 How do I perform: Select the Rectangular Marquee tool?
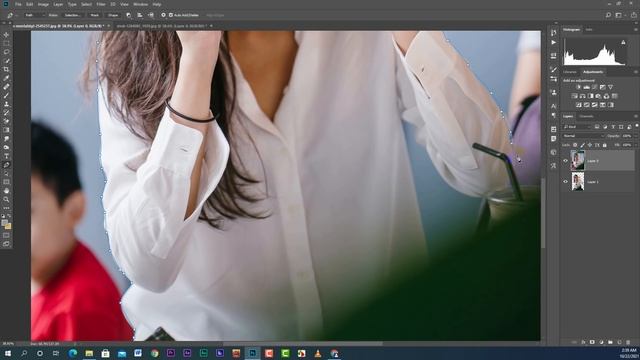(6, 43)
